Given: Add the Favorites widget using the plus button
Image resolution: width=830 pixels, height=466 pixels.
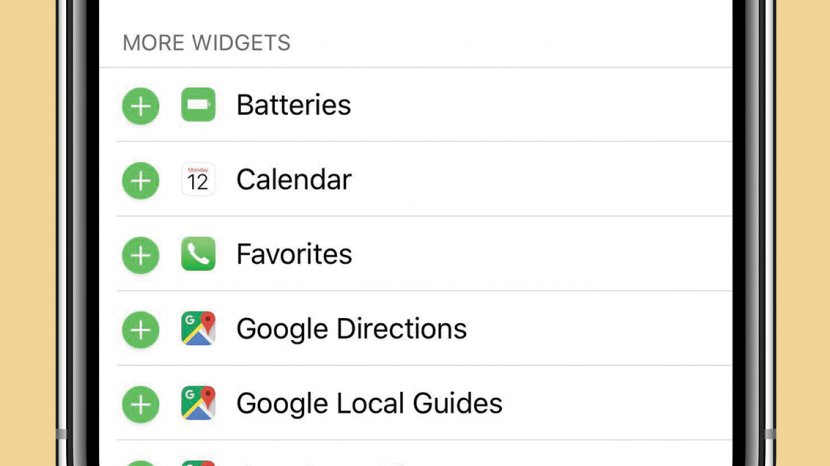Looking at the screenshot, I should click(141, 255).
